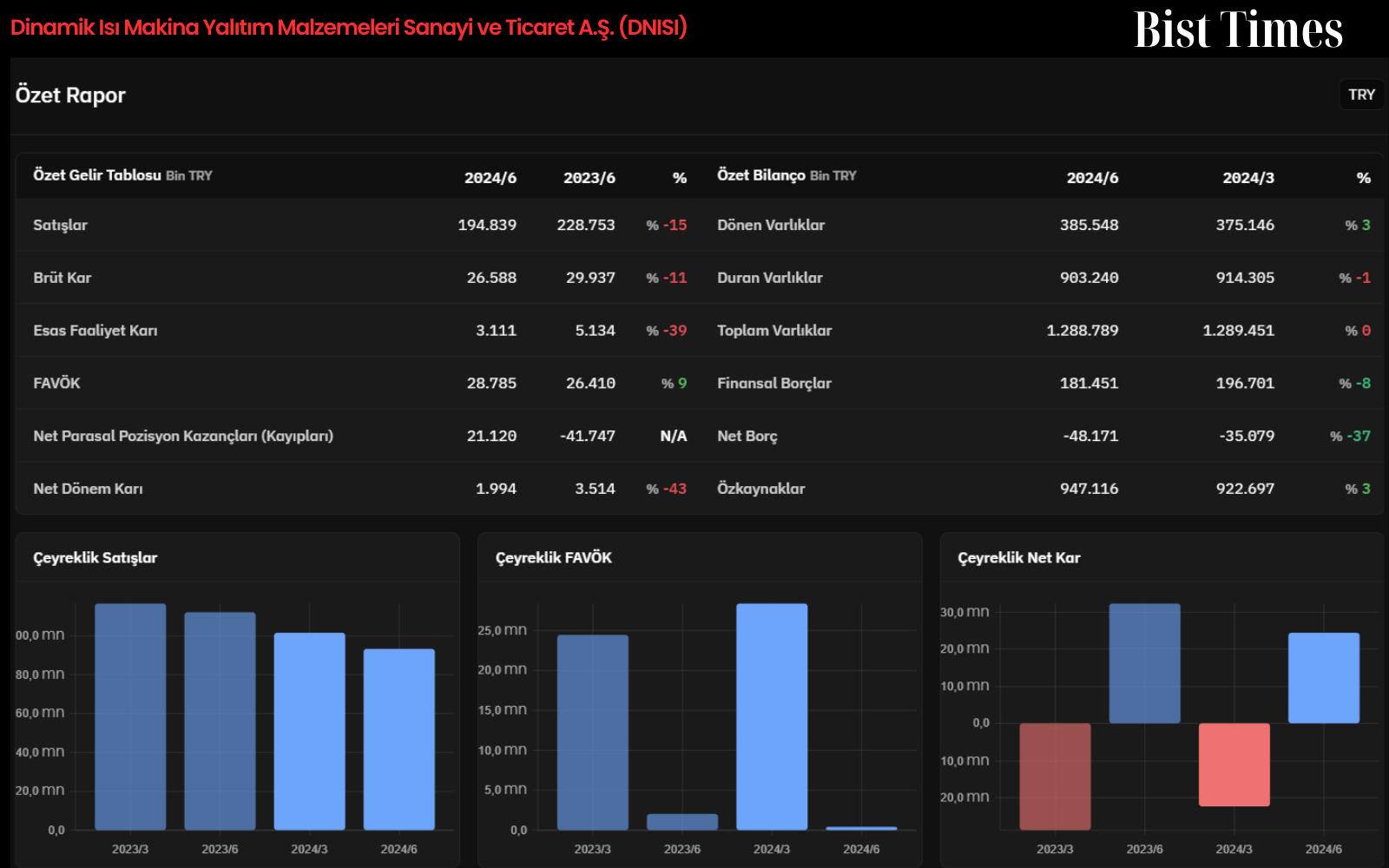Viewport: 1389px width, 868px height.
Task: Click the 2023/6 bar in Çeyreklik FAVÖK
Action: pyautogui.click(x=682, y=822)
